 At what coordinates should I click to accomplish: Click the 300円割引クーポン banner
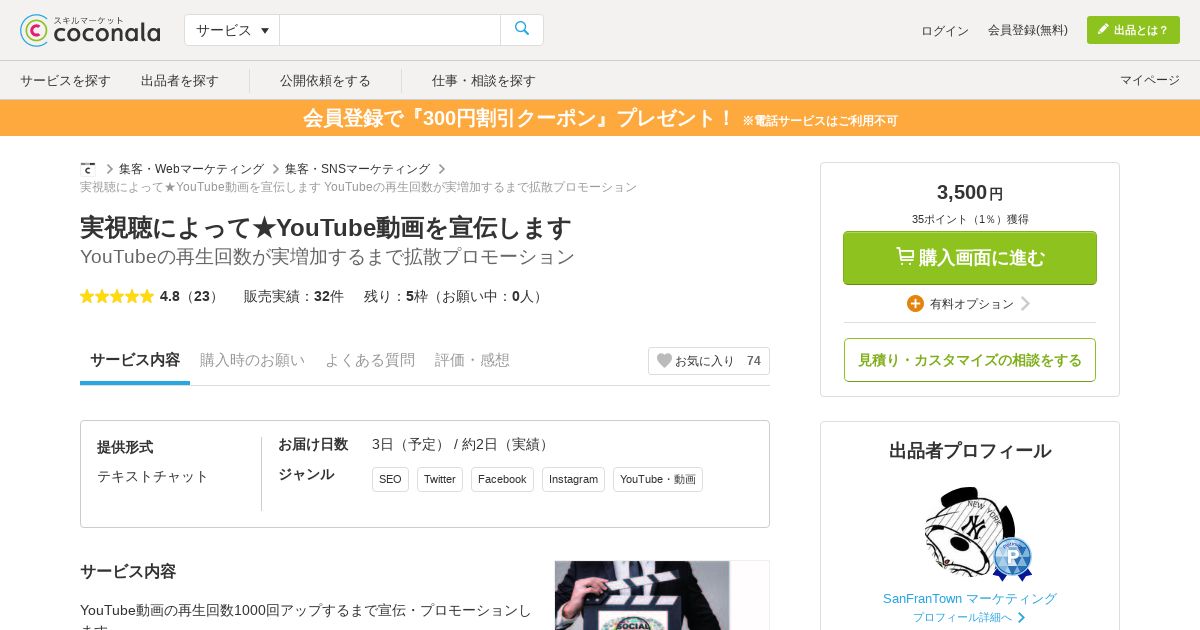[x=600, y=118]
